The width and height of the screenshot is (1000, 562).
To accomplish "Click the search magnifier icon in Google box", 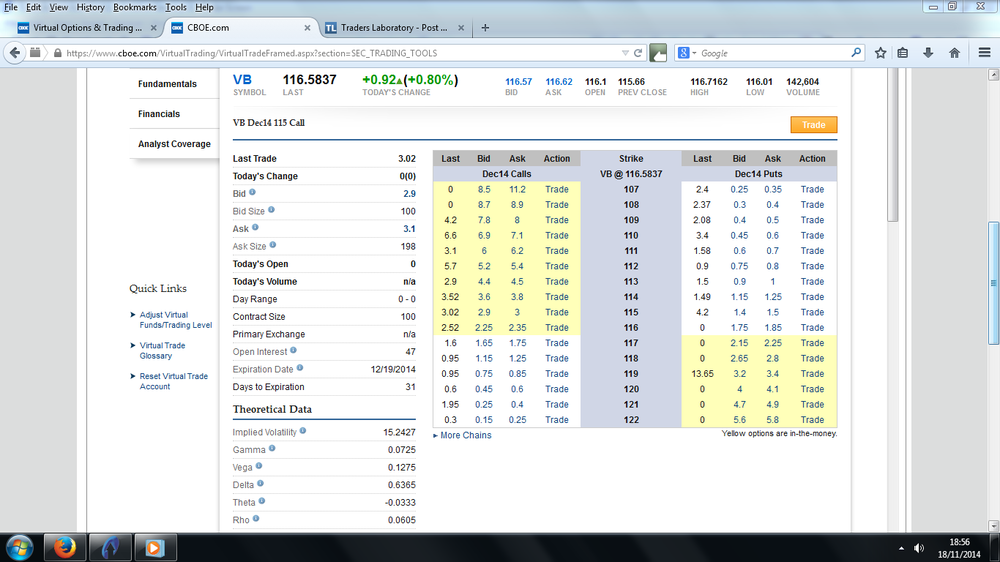I will click(856, 53).
